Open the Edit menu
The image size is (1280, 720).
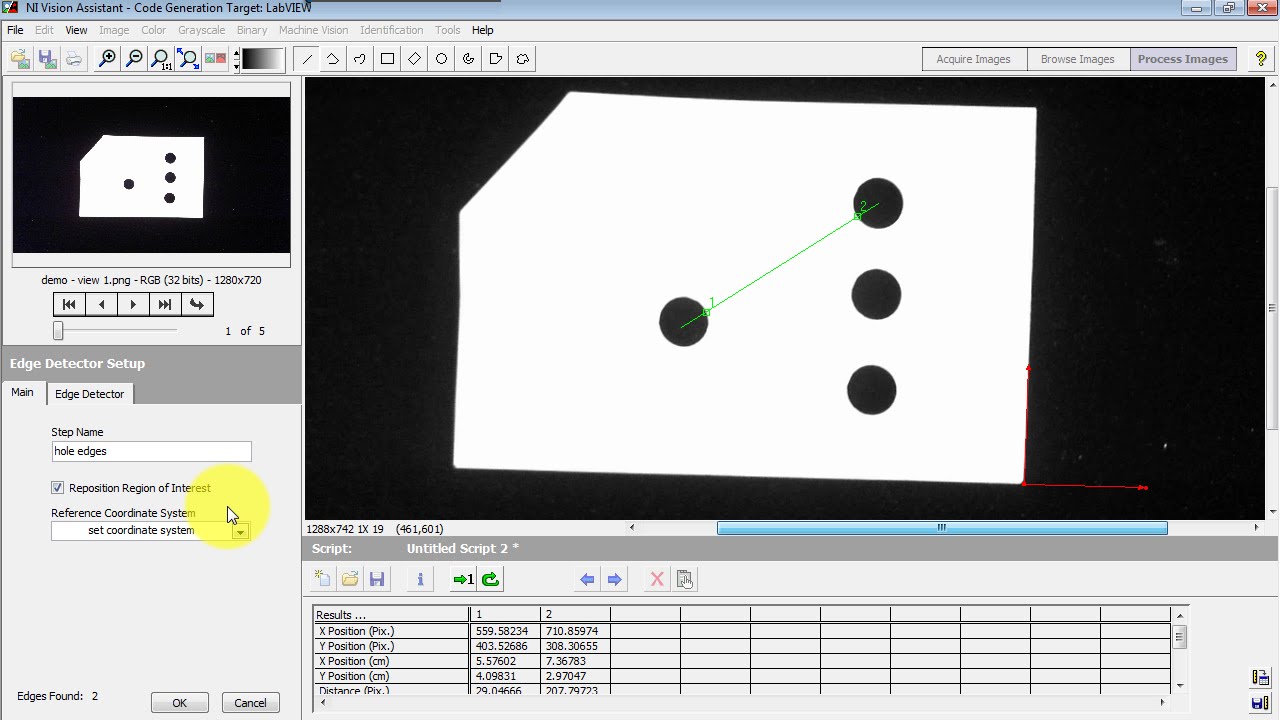point(44,30)
